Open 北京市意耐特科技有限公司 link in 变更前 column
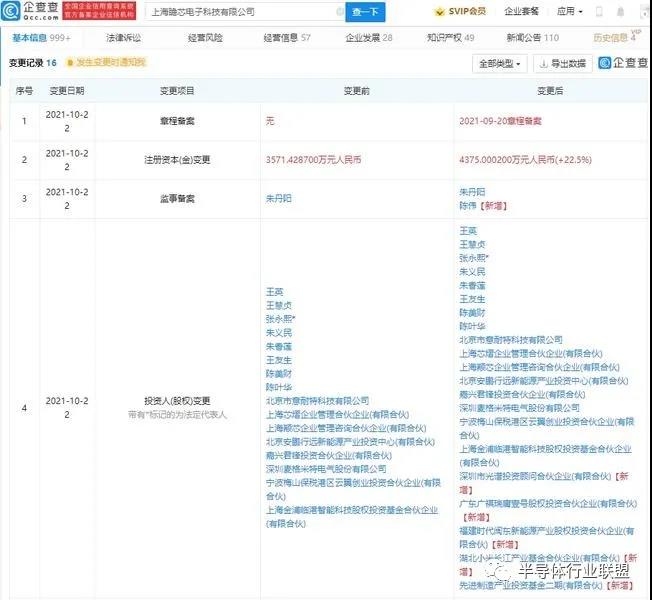Viewport: 652px width, 600px height. (x=315, y=398)
